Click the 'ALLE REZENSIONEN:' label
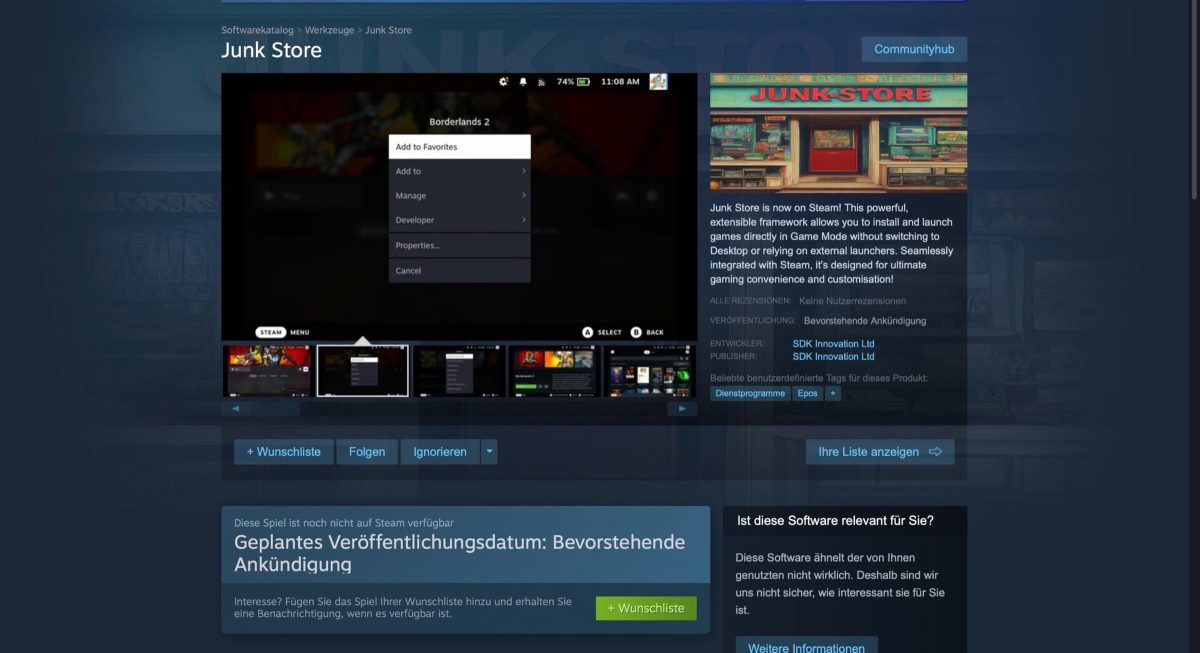Screen dimensions: 1200x653 pyautogui.click(x=750, y=300)
